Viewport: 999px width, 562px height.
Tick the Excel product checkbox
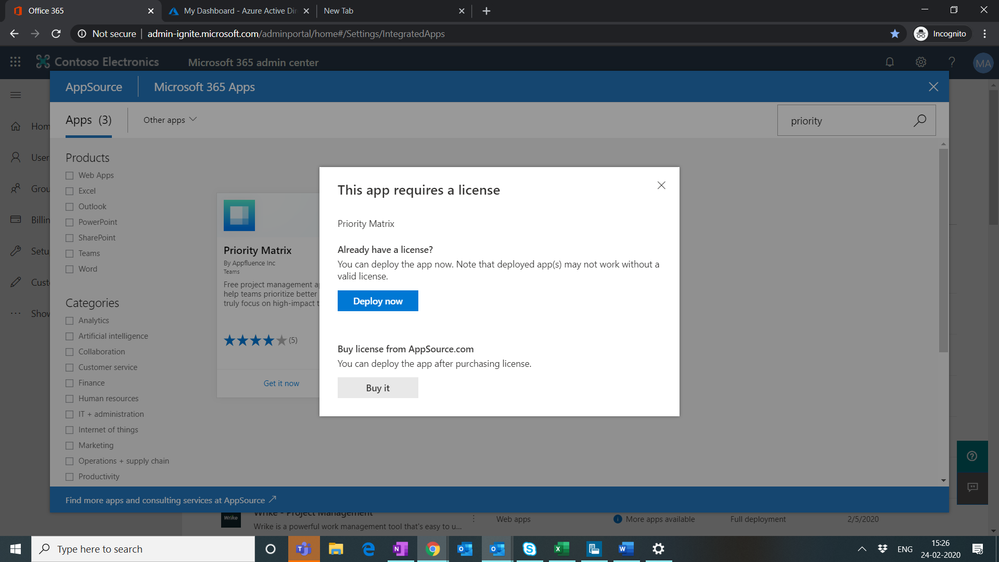[x=69, y=191]
